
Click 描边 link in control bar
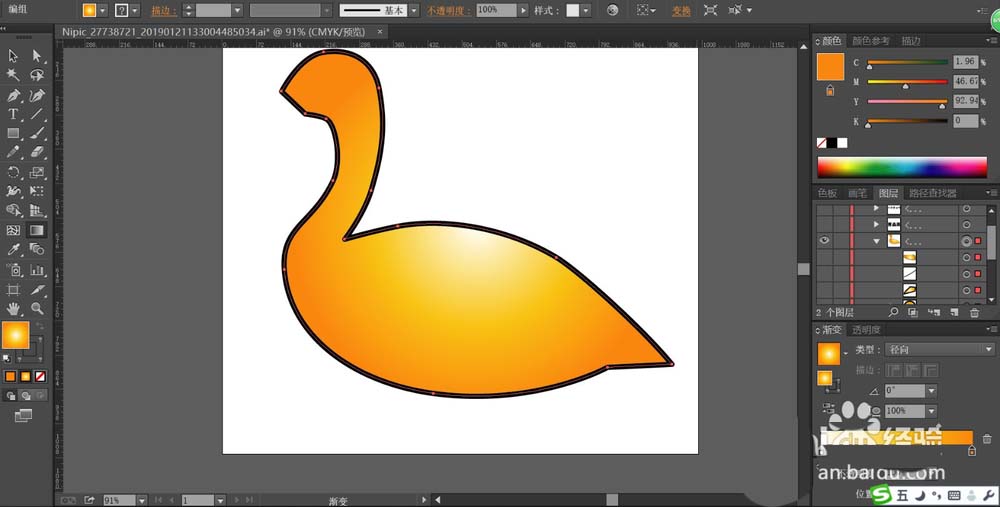coord(163,11)
